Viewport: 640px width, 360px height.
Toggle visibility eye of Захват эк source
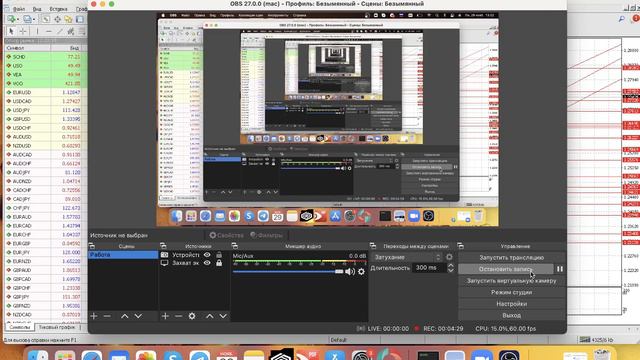(x=207, y=263)
